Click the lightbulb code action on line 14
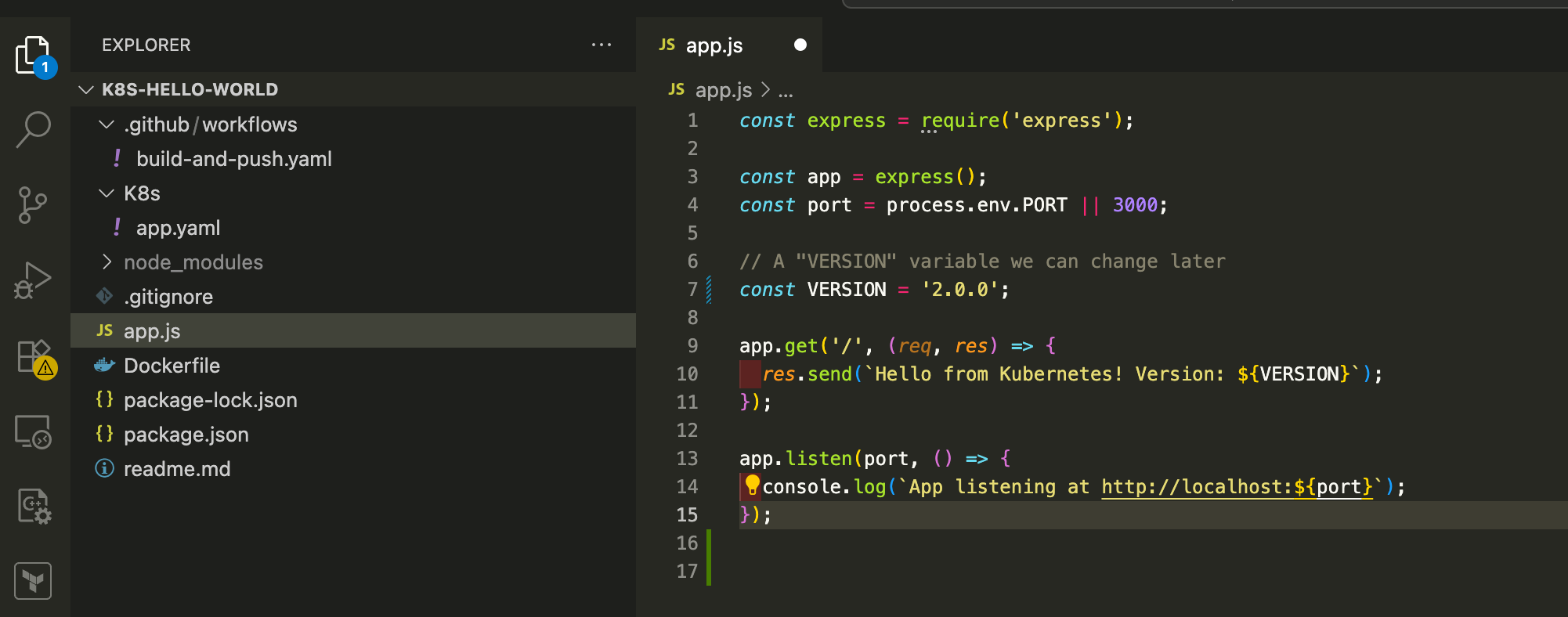The width and height of the screenshot is (1568, 617). coord(752,485)
